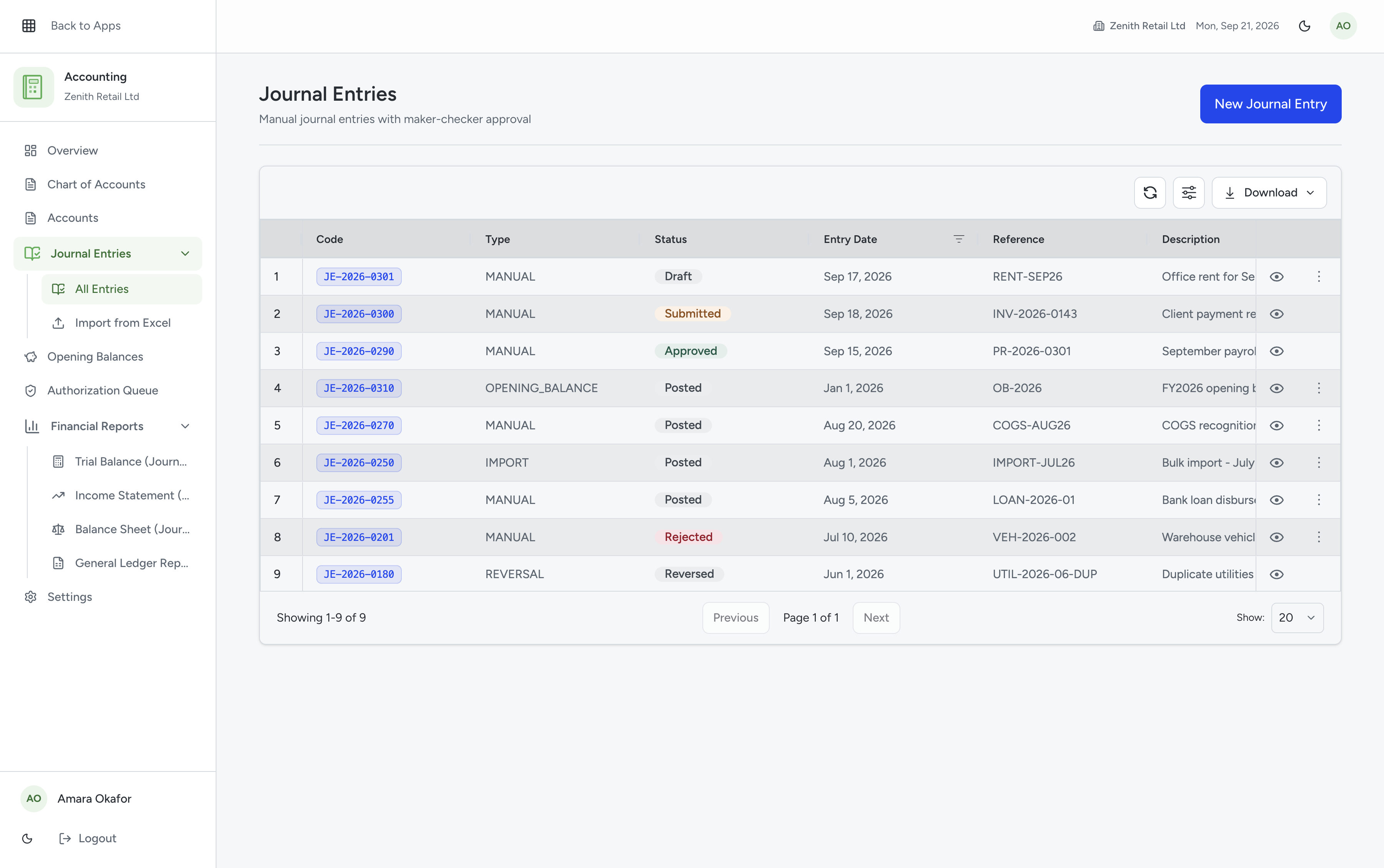1384x868 pixels.
Task: Open more actions for JE-2026-0250
Action: click(x=1319, y=463)
